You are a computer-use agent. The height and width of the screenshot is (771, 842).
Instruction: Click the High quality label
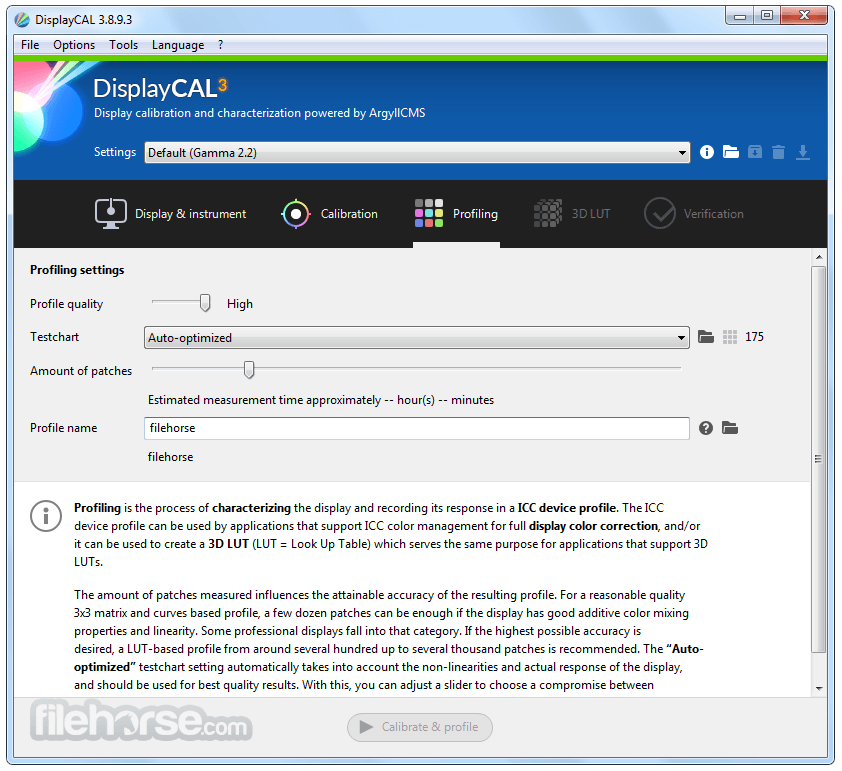239,304
